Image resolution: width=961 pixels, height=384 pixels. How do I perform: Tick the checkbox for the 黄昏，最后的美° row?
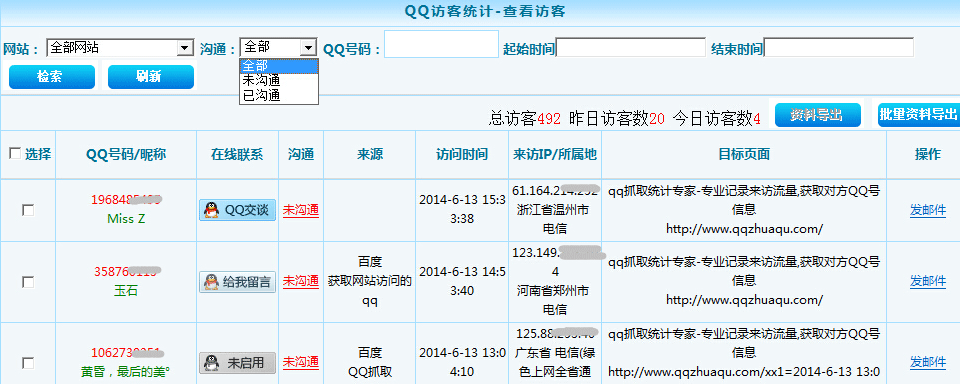[28, 363]
